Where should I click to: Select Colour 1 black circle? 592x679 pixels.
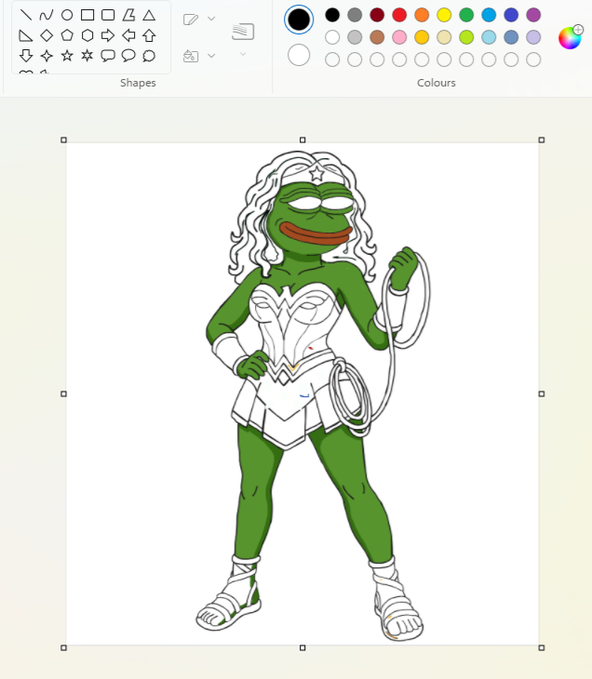(299, 19)
